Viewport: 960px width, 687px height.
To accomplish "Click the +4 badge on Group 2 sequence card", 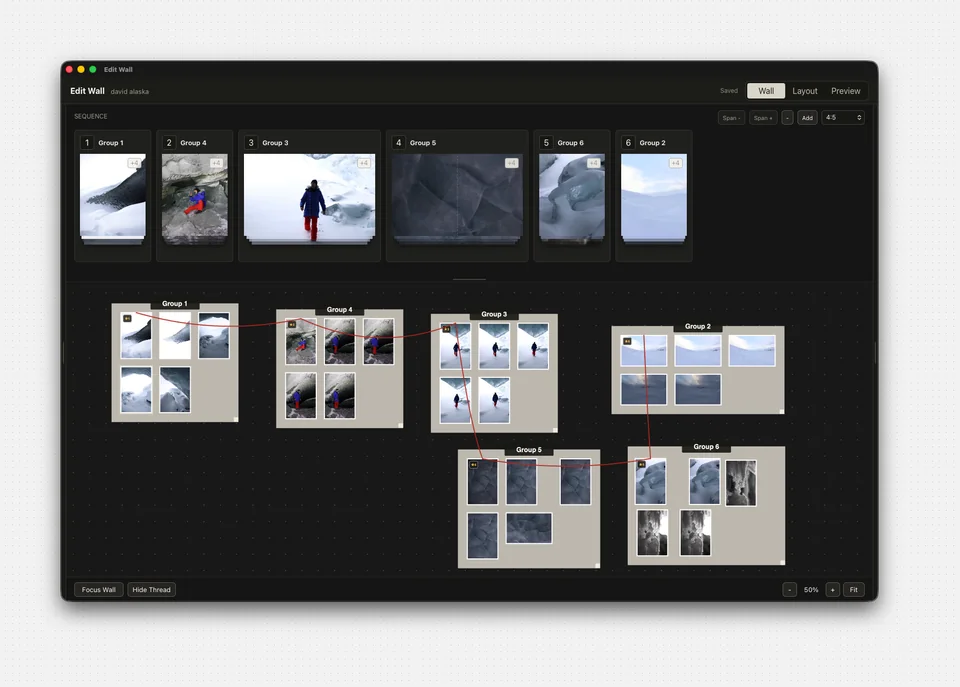I will tap(675, 163).
